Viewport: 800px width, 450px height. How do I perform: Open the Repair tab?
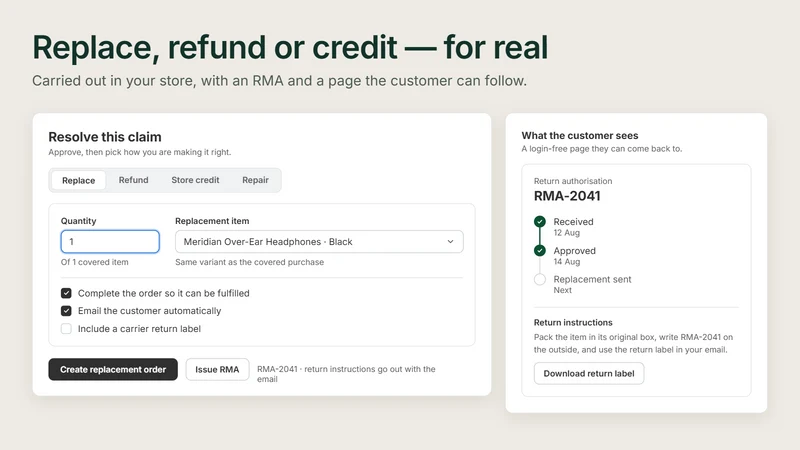255,180
